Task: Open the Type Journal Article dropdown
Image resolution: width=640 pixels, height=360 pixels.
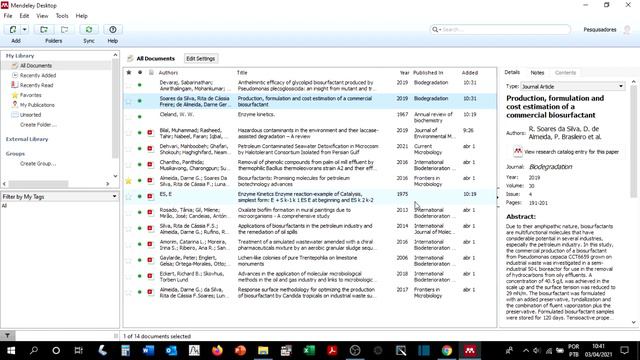Action: click(573, 87)
